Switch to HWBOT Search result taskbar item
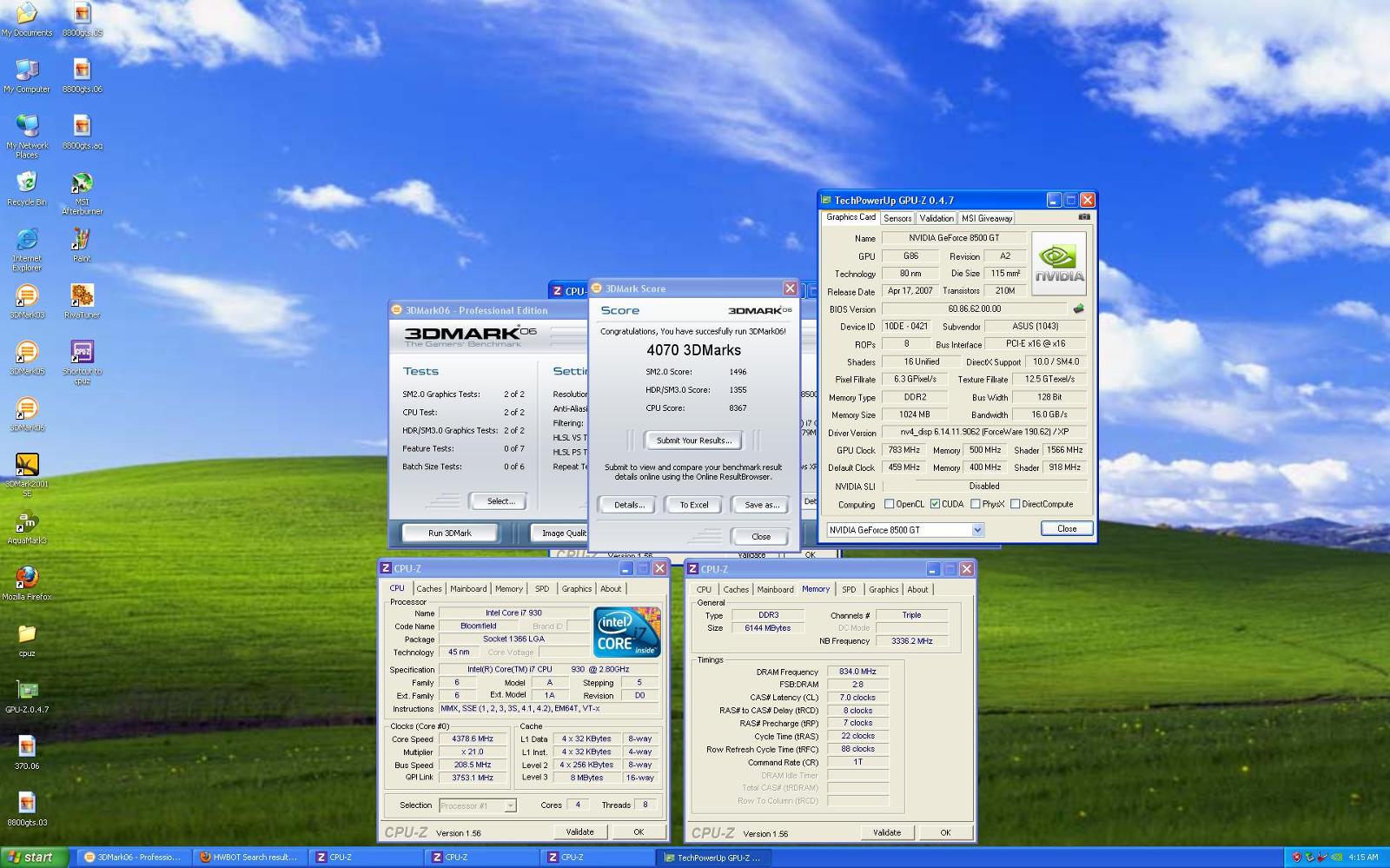1390x868 pixels. click(x=248, y=858)
